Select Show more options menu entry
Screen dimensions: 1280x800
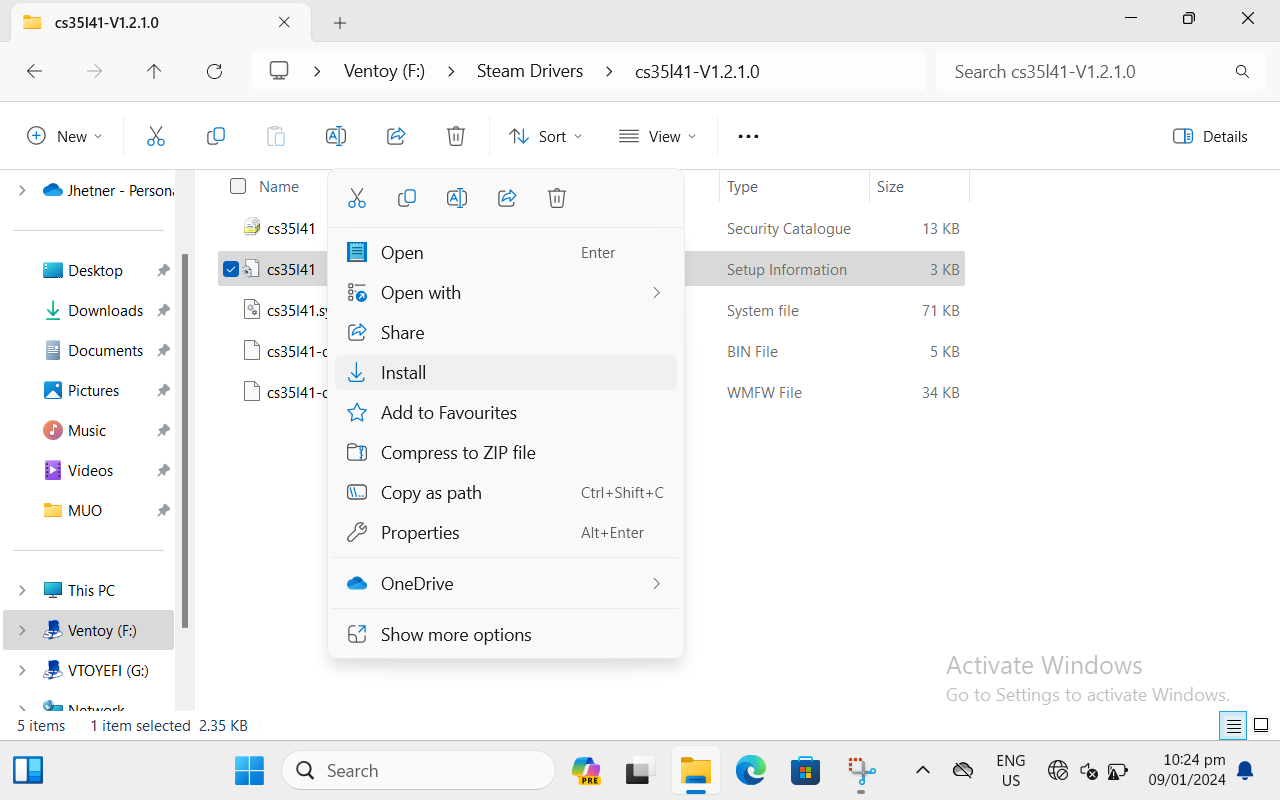pos(456,635)
